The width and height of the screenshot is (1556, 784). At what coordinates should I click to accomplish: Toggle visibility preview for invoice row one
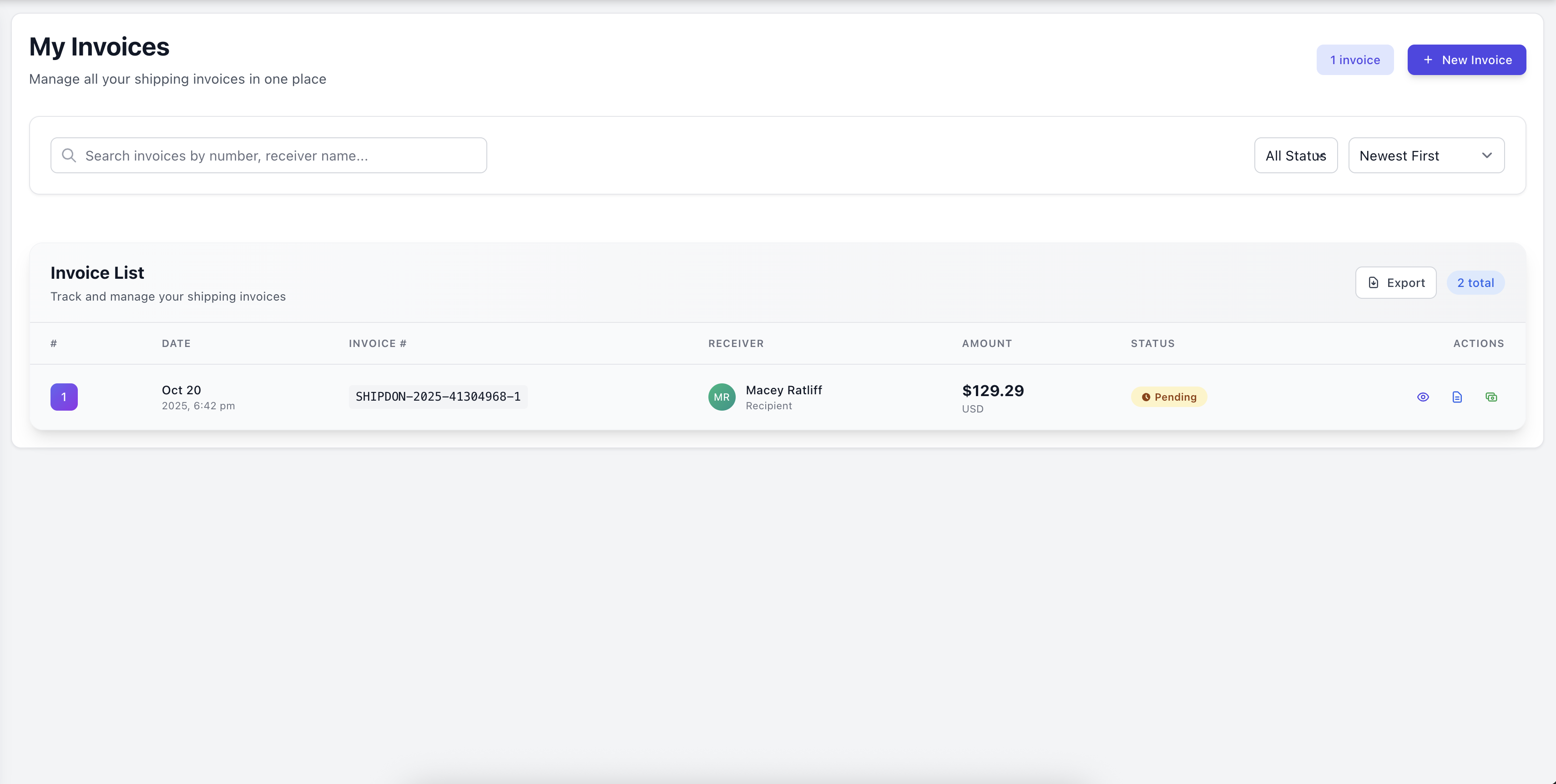pos(1423,397)
